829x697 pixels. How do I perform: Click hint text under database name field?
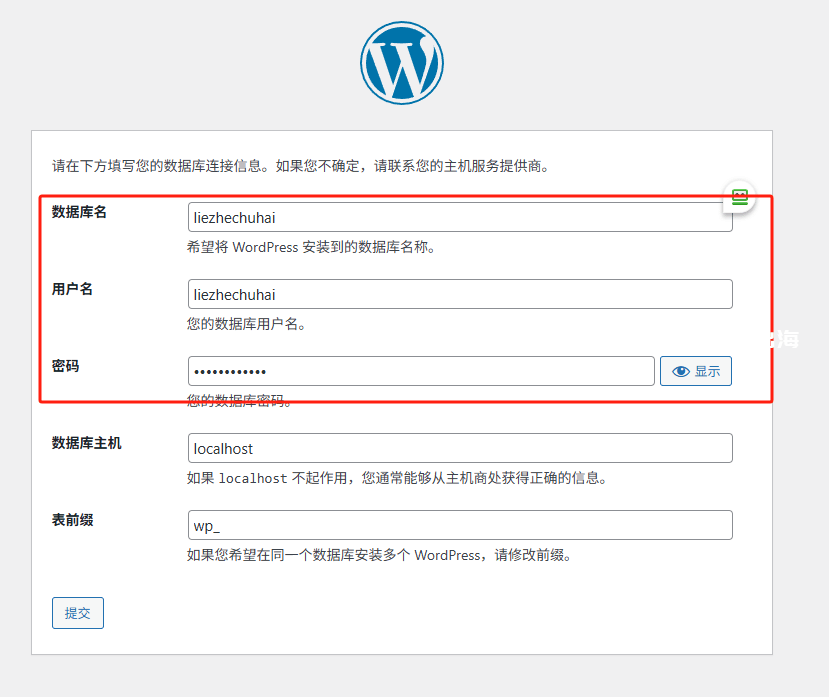pos(310,247)
